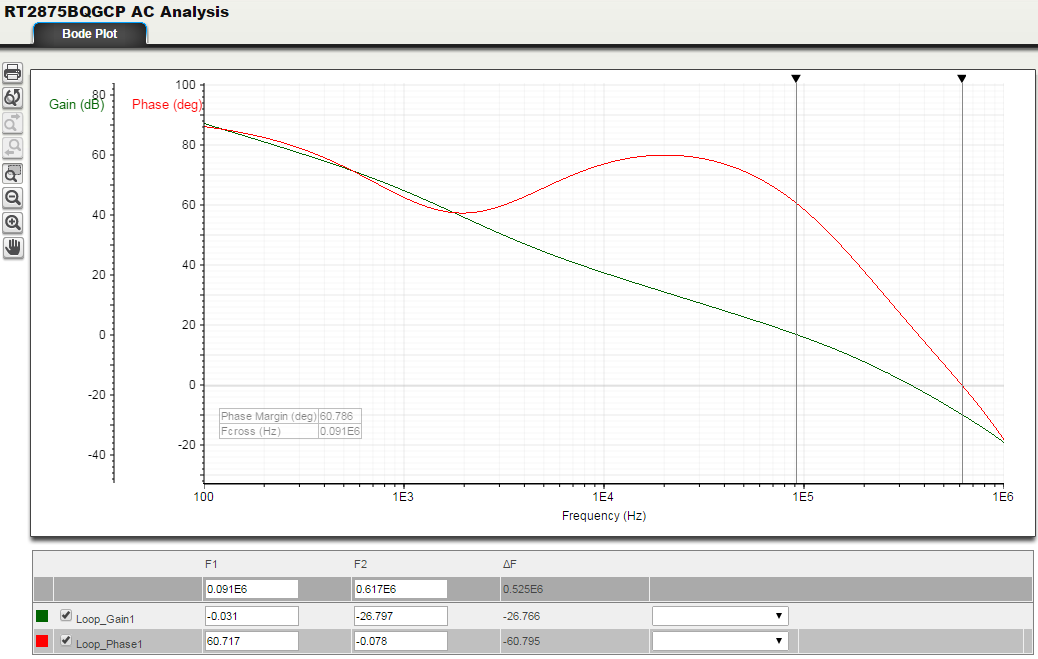Click the Print icon in toolbar
The image size is (1038, 659).
click(13, 72)
